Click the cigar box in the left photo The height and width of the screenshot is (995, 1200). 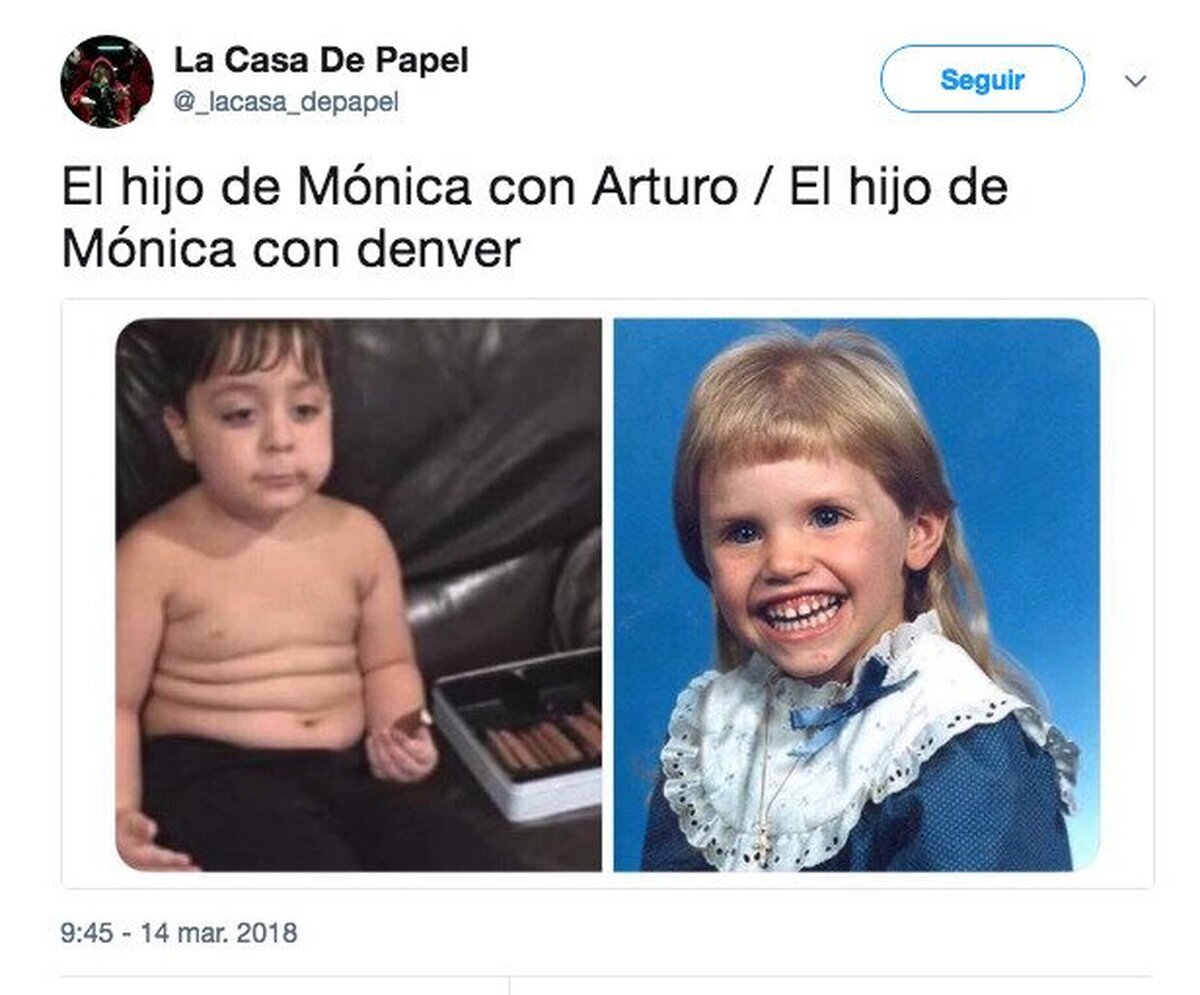520,734
